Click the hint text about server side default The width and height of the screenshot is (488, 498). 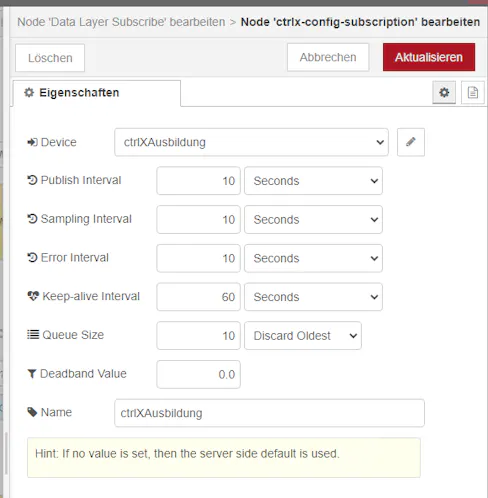click(187, 454)
